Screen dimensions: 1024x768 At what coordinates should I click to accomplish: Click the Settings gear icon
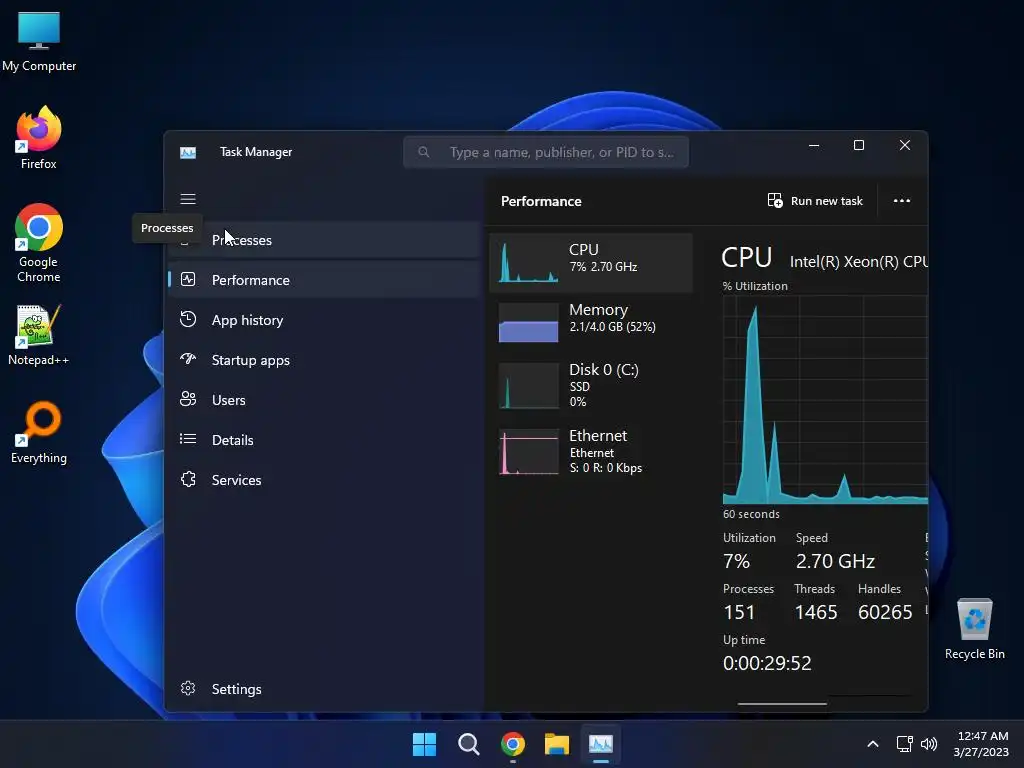[x=188, y=688]
